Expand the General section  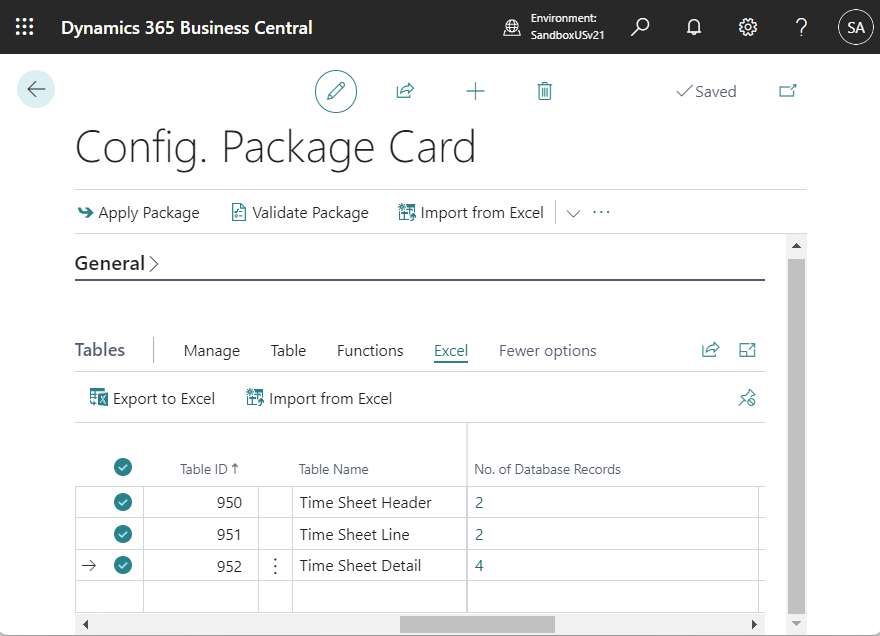pos(117,263)
